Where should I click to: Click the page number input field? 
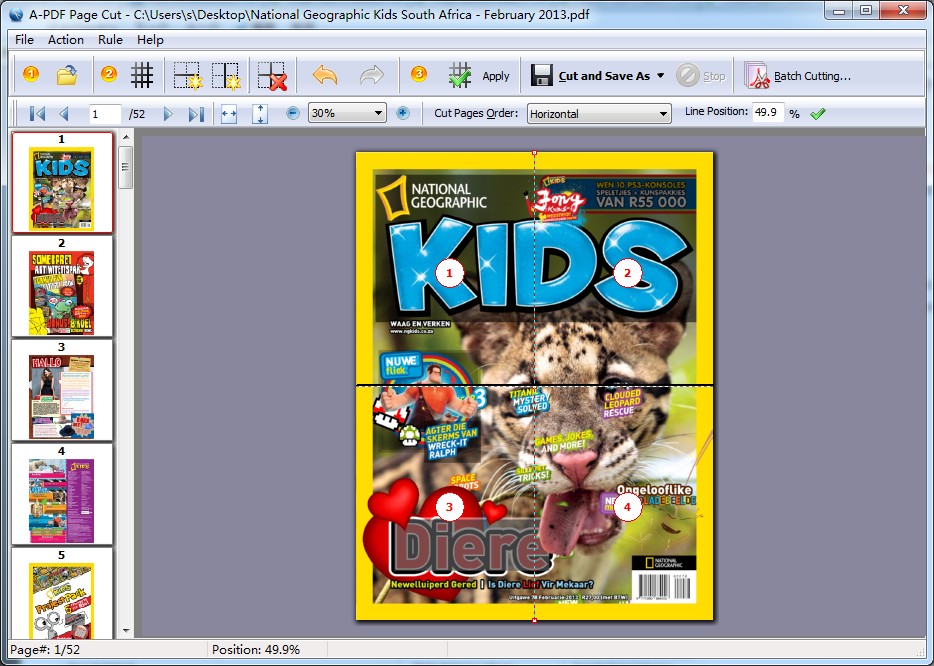point(105,114)
